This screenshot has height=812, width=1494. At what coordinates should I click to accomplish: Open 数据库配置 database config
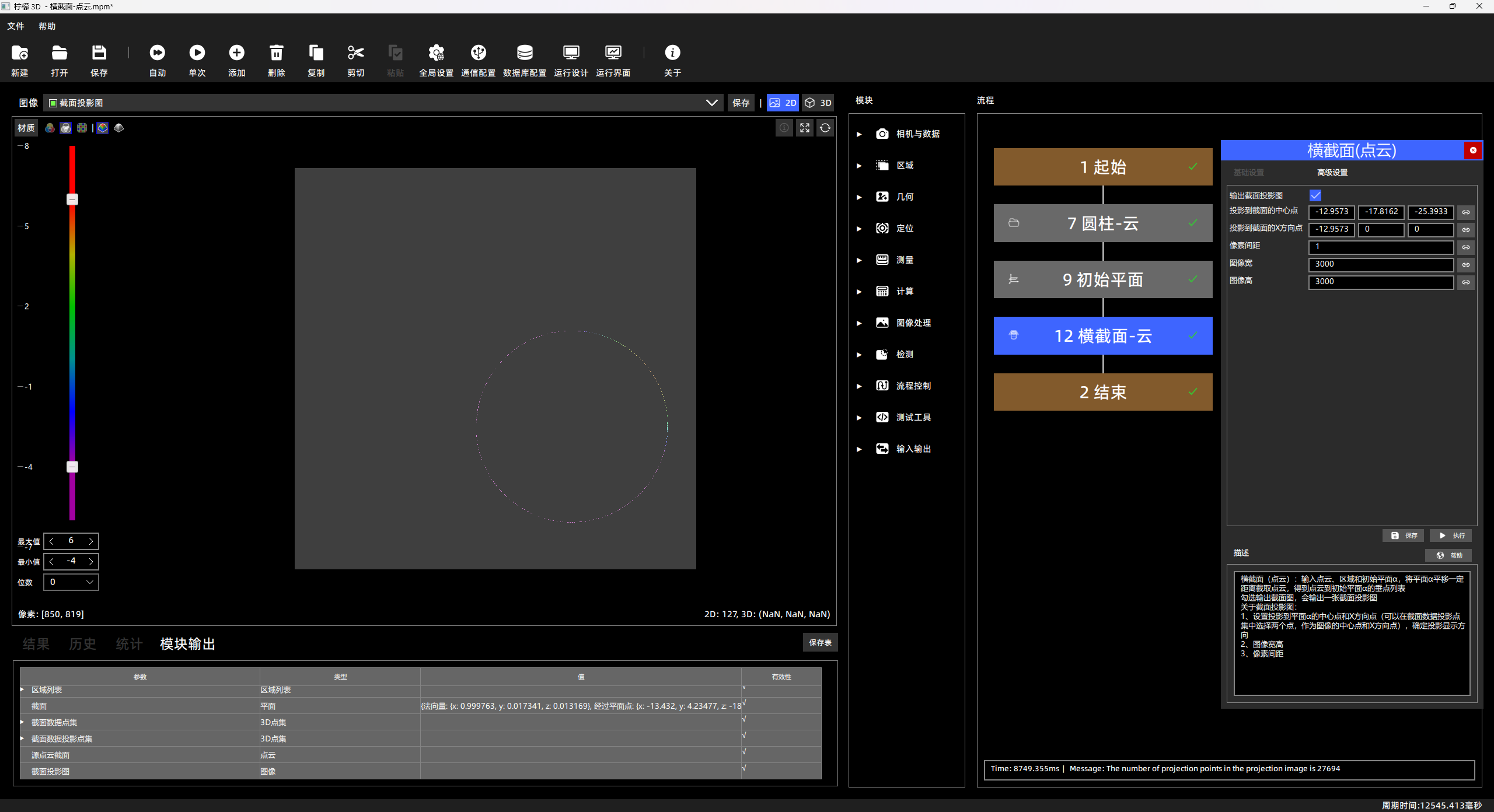click(525, 53)
